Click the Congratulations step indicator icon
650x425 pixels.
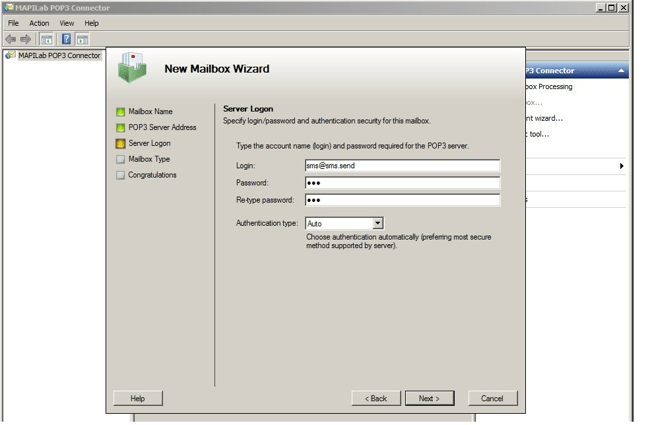point(121,175)
